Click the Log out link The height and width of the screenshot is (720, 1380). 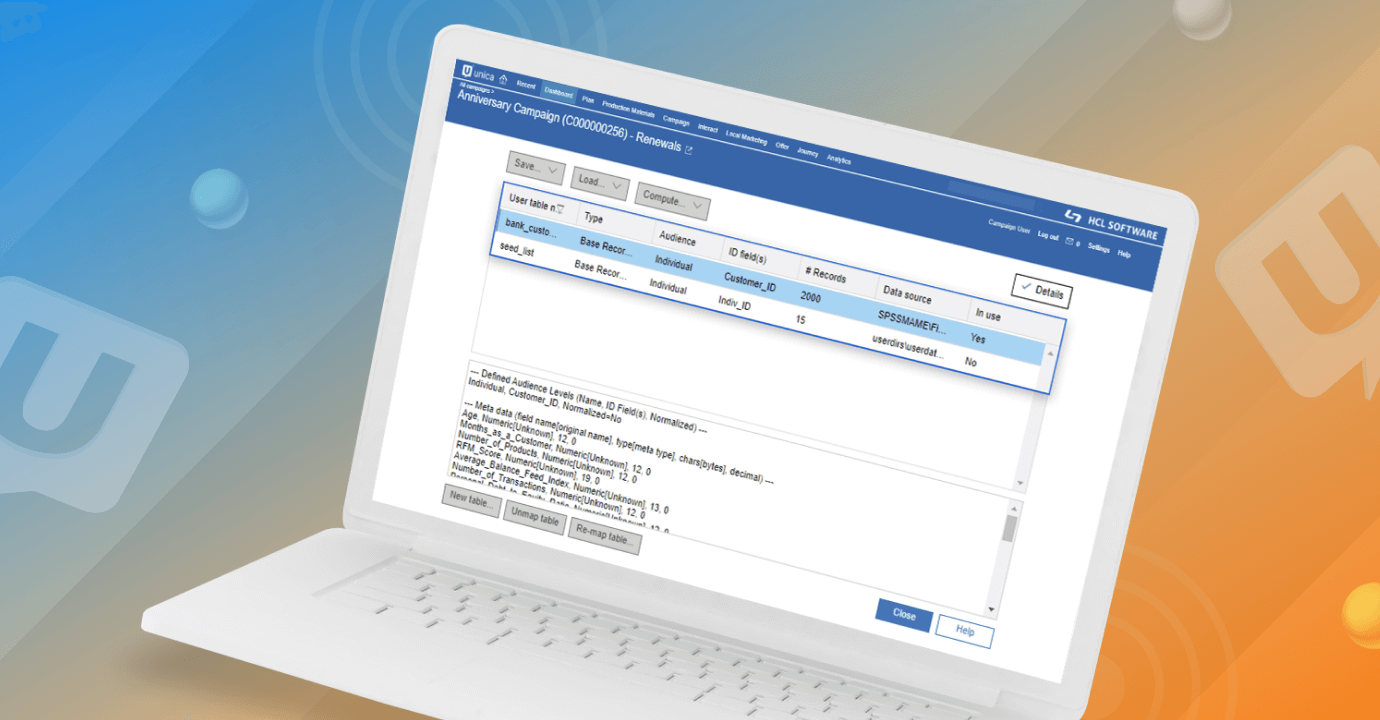(1047, 237)
